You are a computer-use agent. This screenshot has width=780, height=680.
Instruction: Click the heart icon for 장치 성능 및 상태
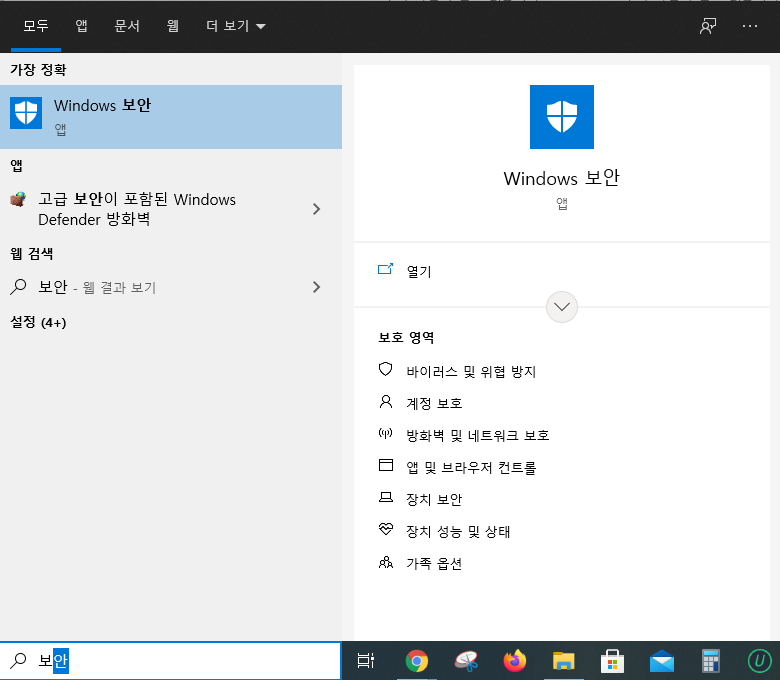click(x=386, y=529)
